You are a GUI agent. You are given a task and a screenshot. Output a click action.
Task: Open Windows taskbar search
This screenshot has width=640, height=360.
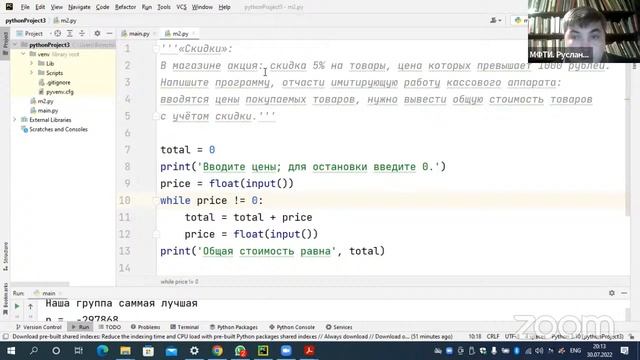click(34, 351)
